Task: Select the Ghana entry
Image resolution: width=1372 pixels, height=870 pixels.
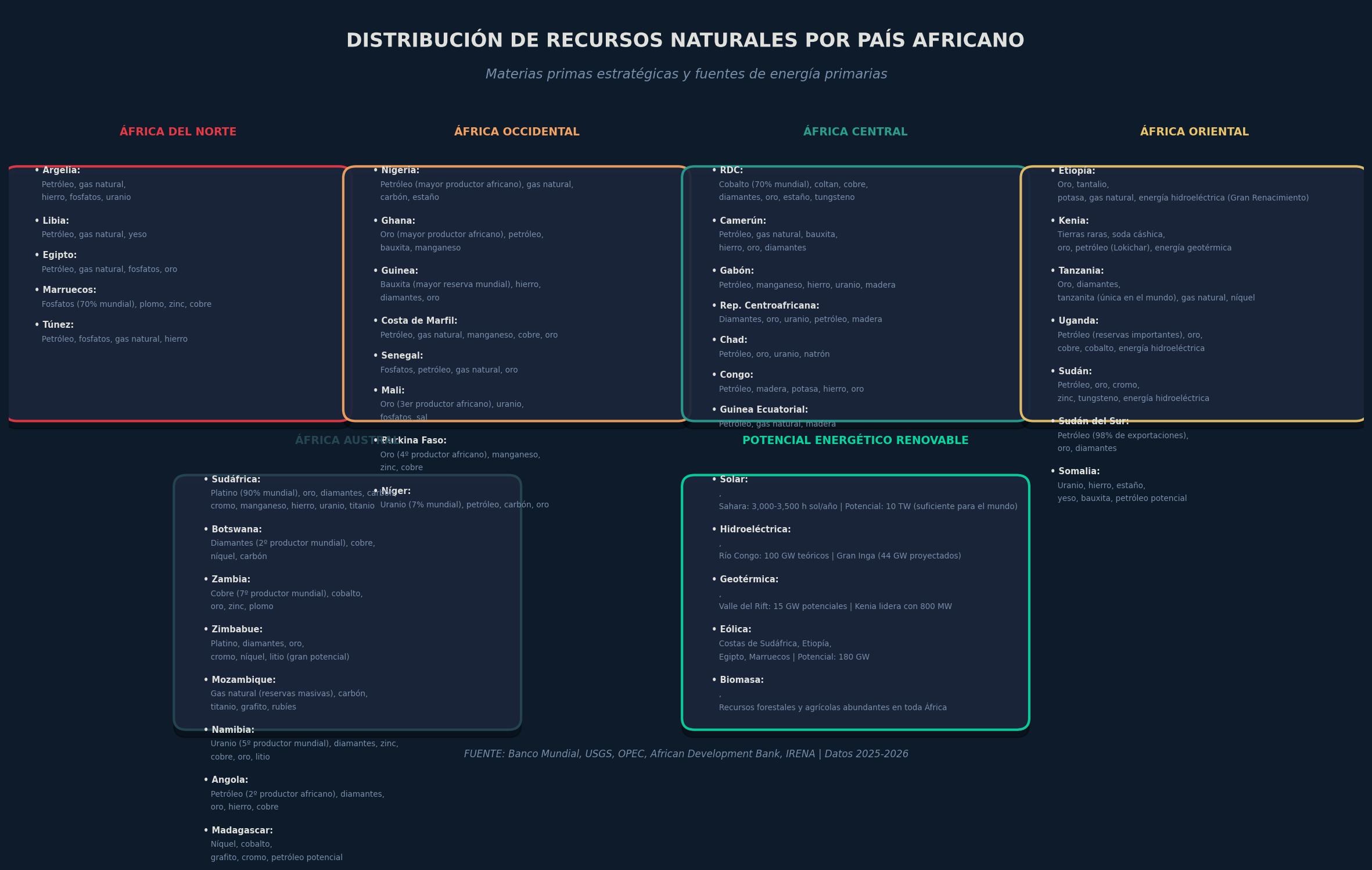Action: (x=394, y=221)
